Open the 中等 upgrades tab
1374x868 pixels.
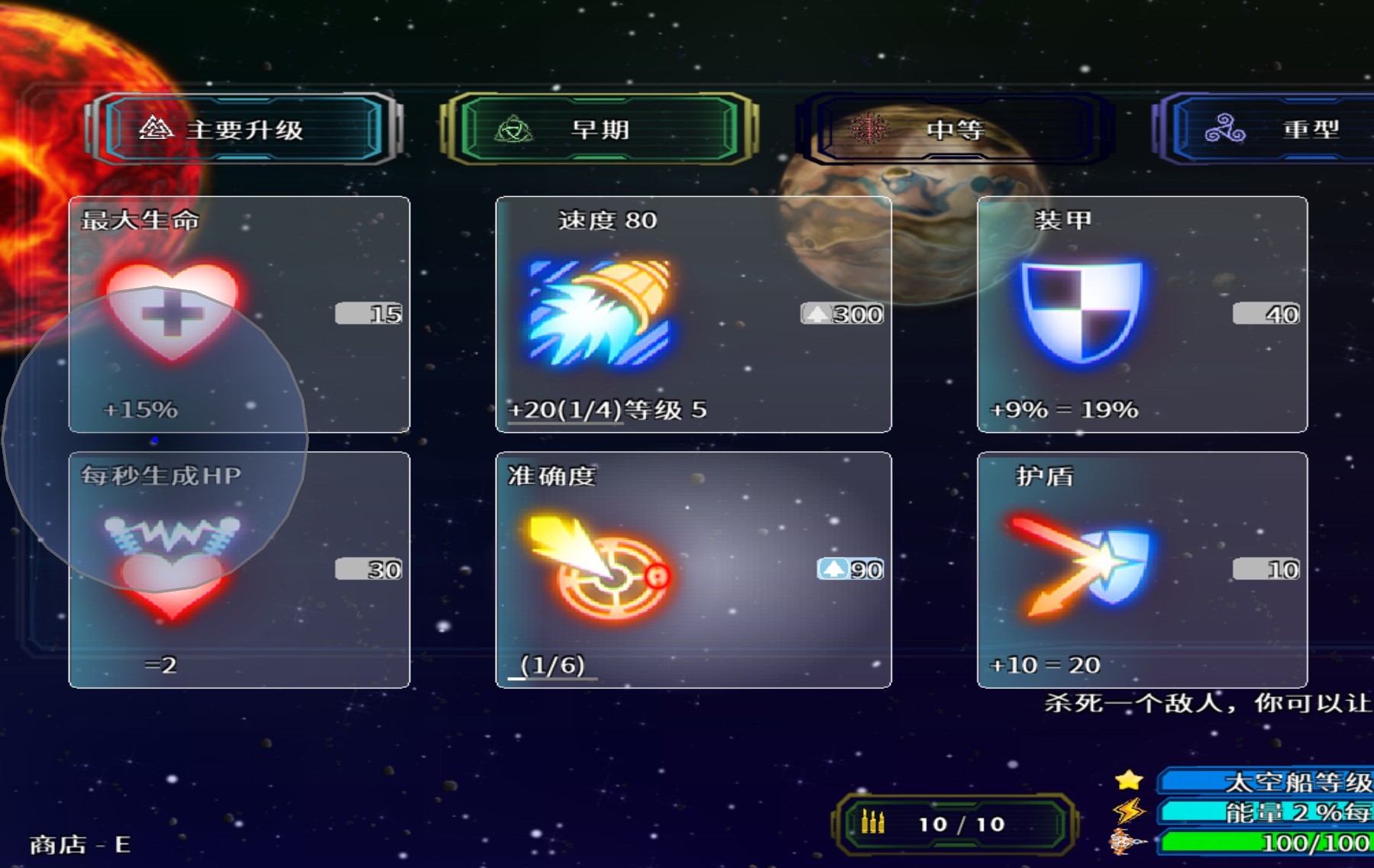pos(955,129)
